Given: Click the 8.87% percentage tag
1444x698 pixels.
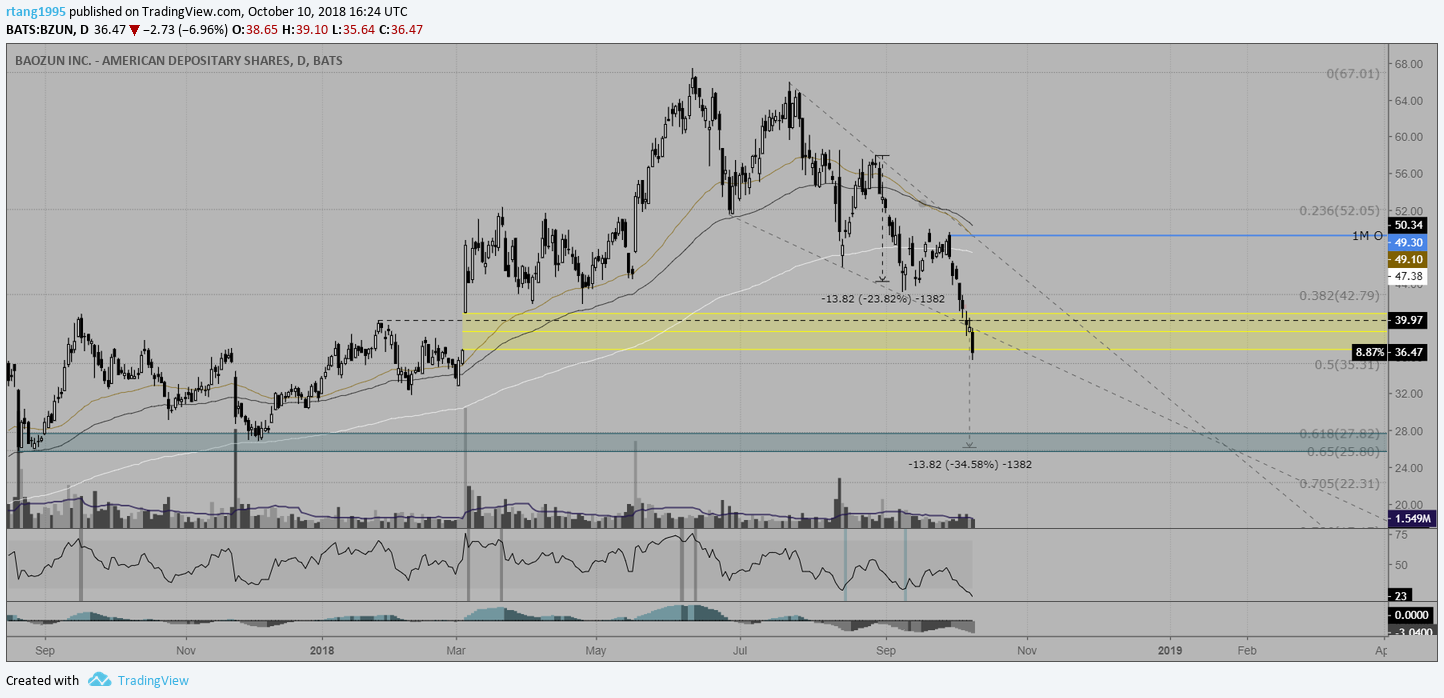Looking at the screenshot, I should tap(1369, 352).
